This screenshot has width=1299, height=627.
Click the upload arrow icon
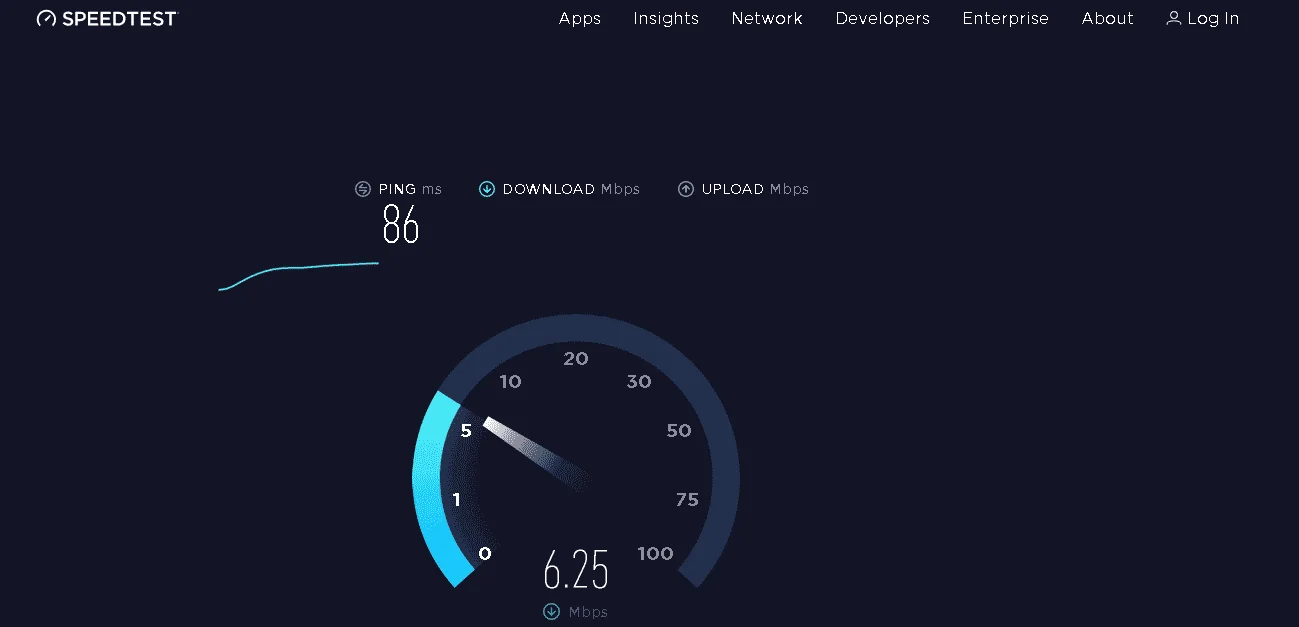(x=686, y=189)
